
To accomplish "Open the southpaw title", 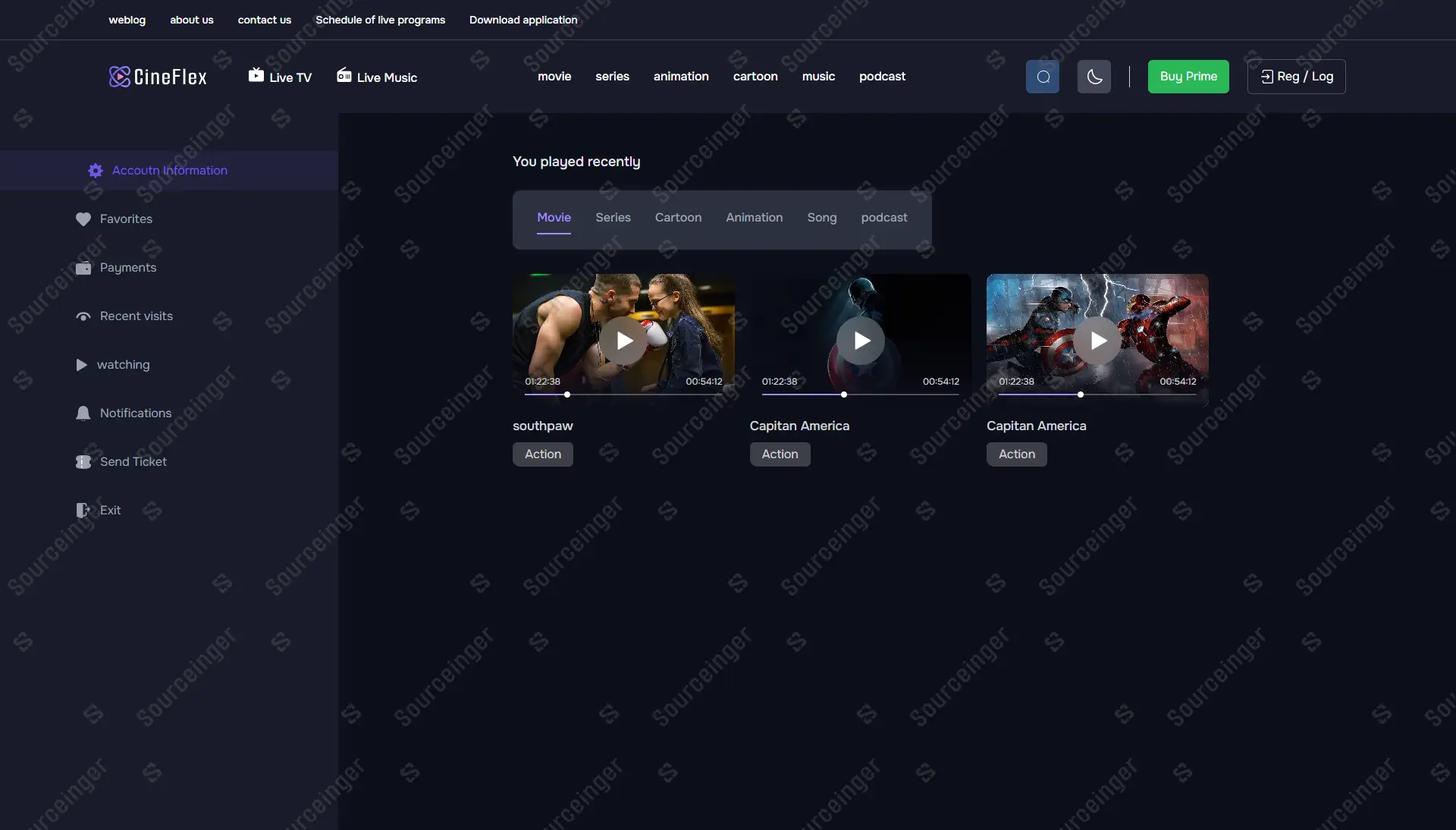I will (542, 426).
